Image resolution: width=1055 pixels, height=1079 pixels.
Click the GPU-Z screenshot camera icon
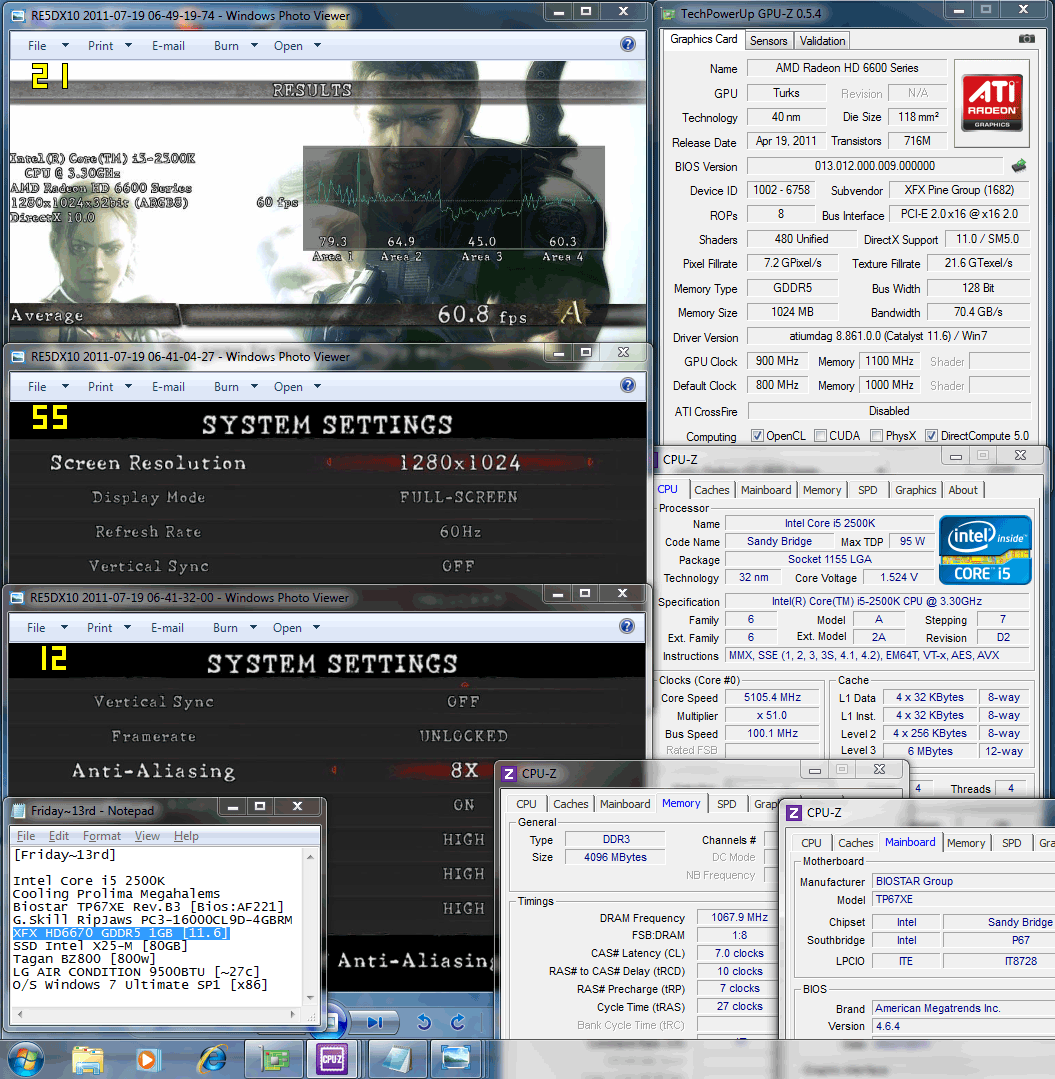point(1026,39)
